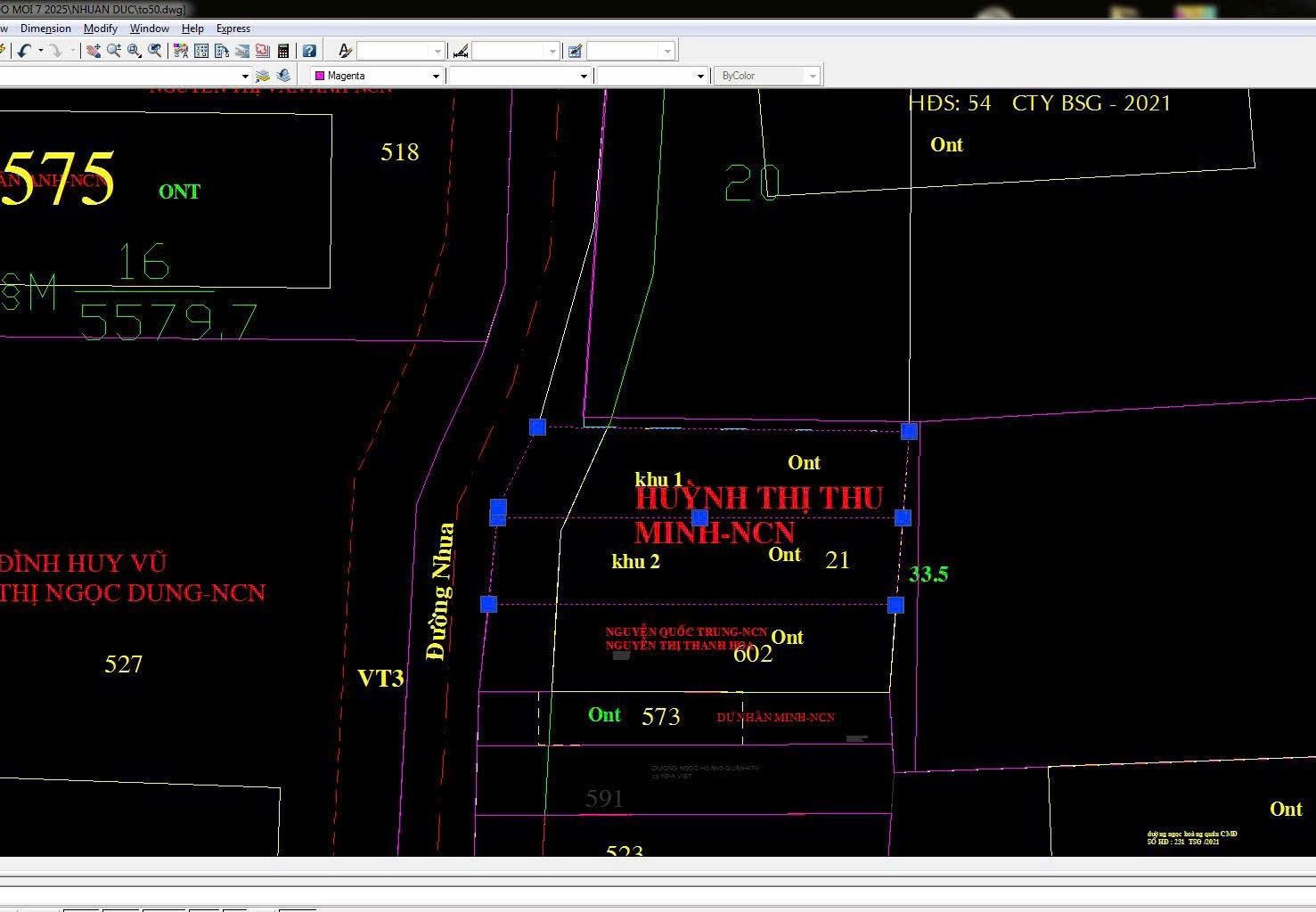Viewport: 1316px width, 912px height.
Task: Select the Pan realtime hand icon
Action: [94, 51]
